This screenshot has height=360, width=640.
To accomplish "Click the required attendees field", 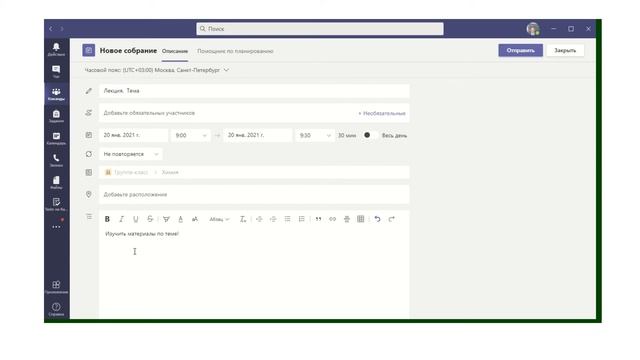I will 227,113.
